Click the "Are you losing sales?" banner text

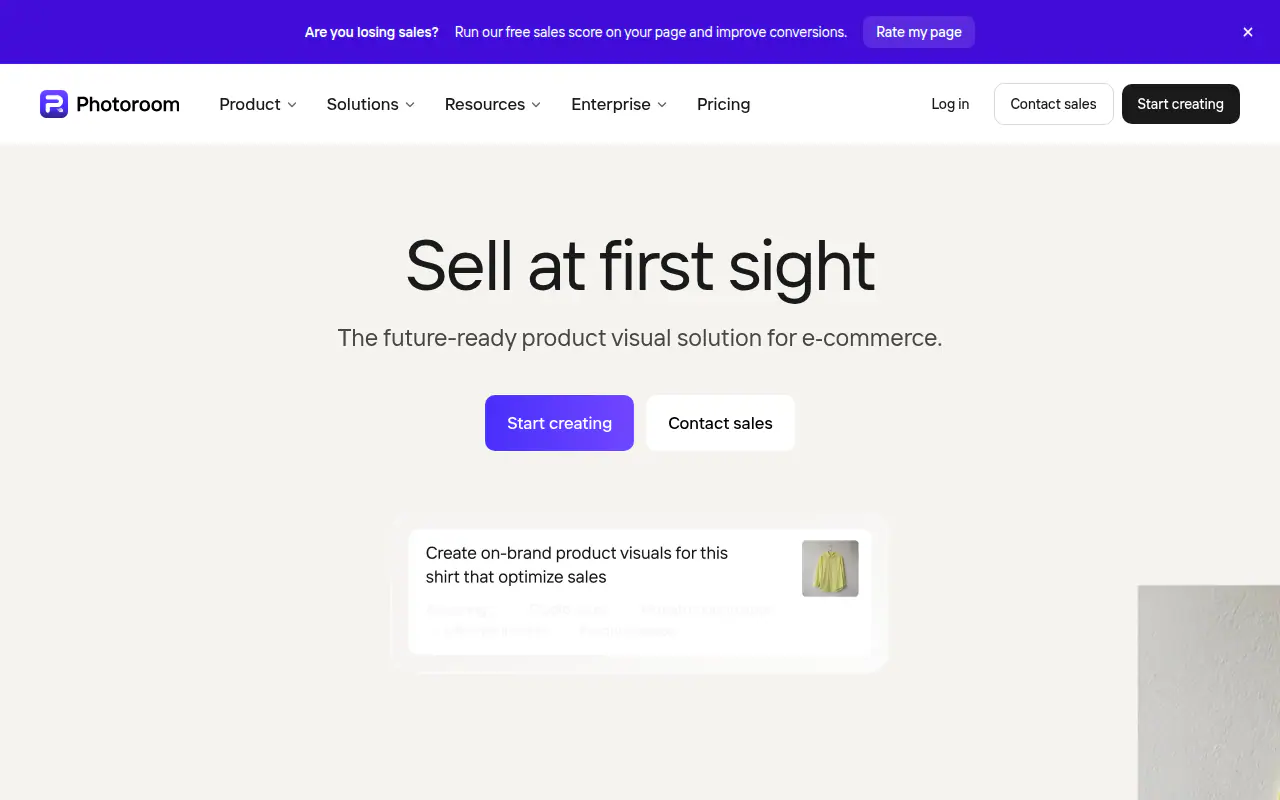point(372,32)
